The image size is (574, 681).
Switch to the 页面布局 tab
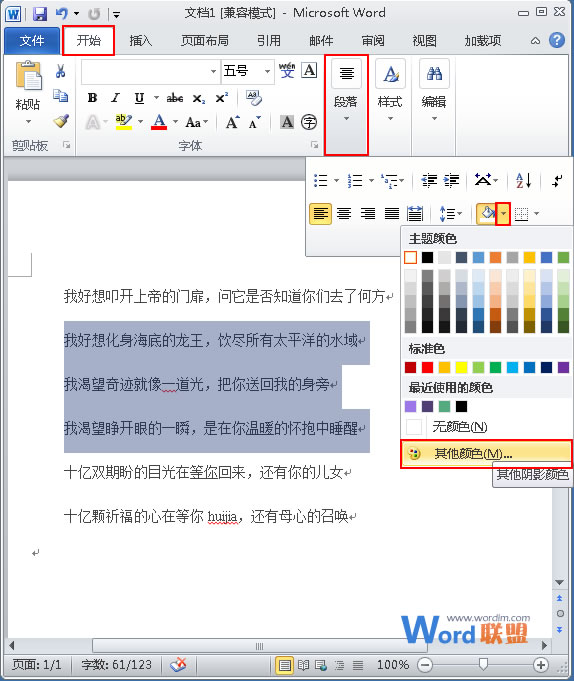[205, 41]
